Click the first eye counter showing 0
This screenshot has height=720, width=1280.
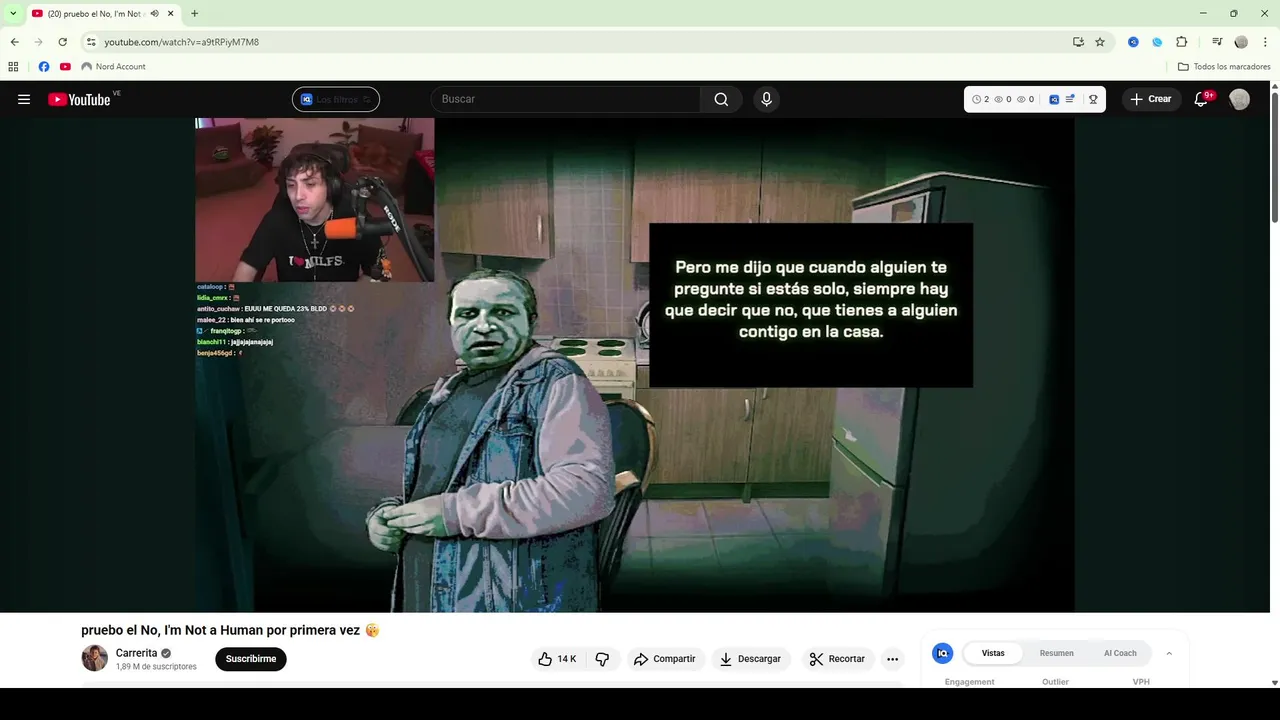click(x=1003, y=99)
